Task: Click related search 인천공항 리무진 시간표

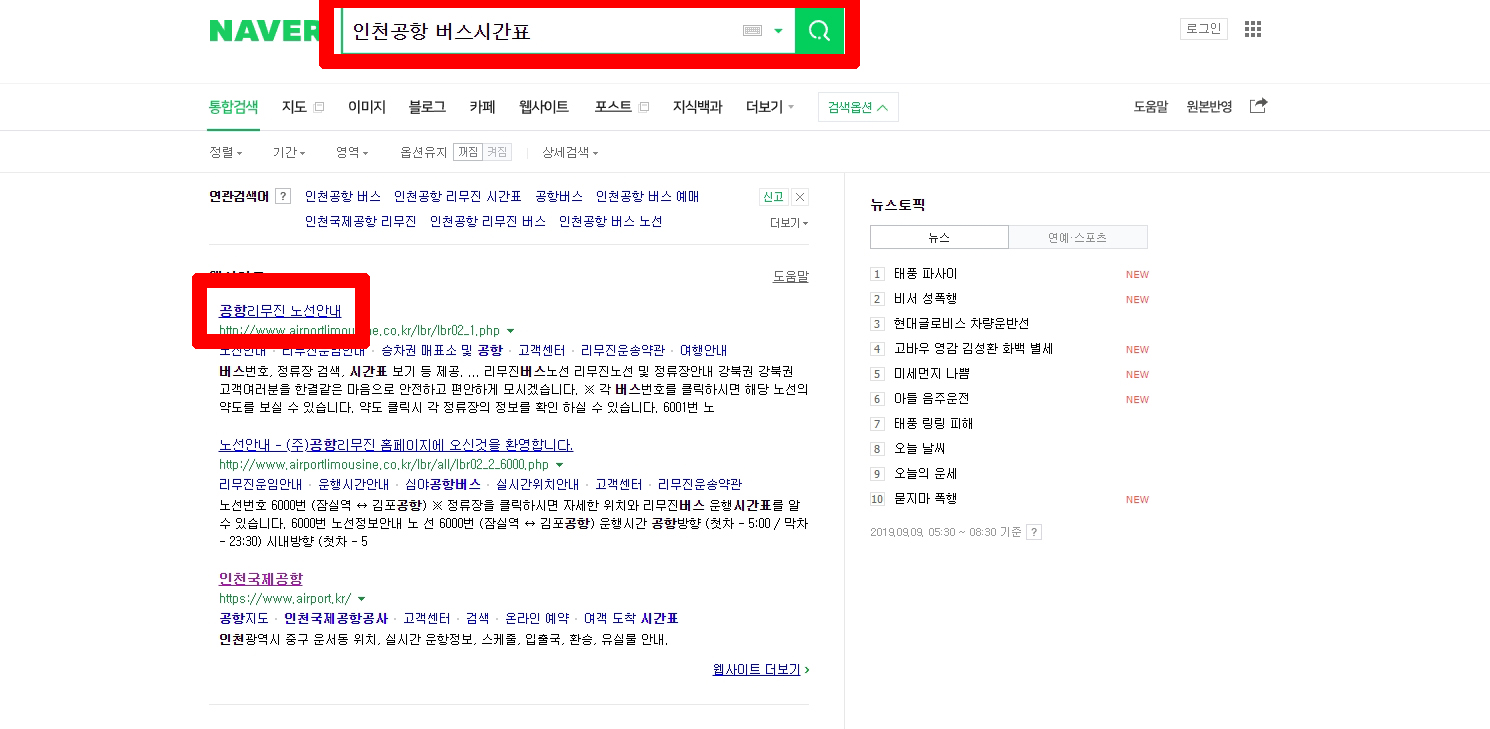Action: [458, 196]
